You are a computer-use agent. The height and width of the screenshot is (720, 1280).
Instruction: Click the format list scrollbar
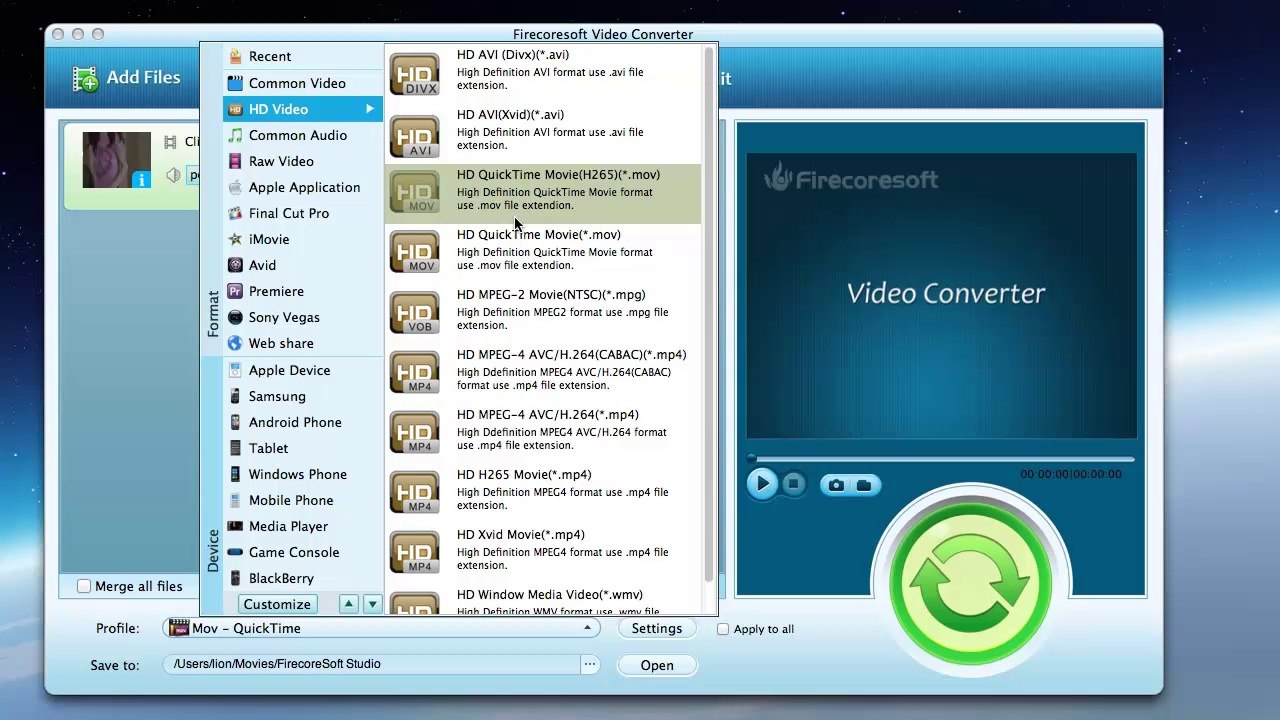click(x=709, y=315)
